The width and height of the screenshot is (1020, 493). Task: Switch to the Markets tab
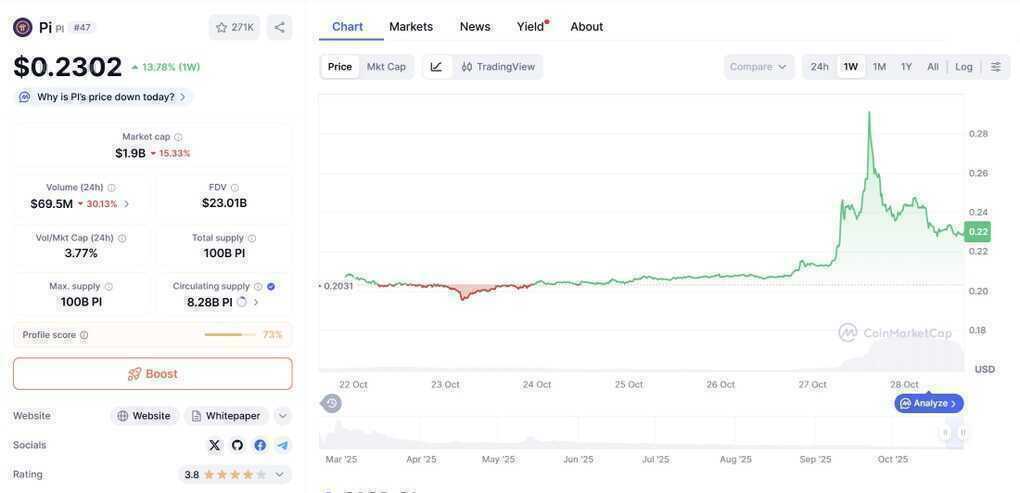tap(411, 26)
